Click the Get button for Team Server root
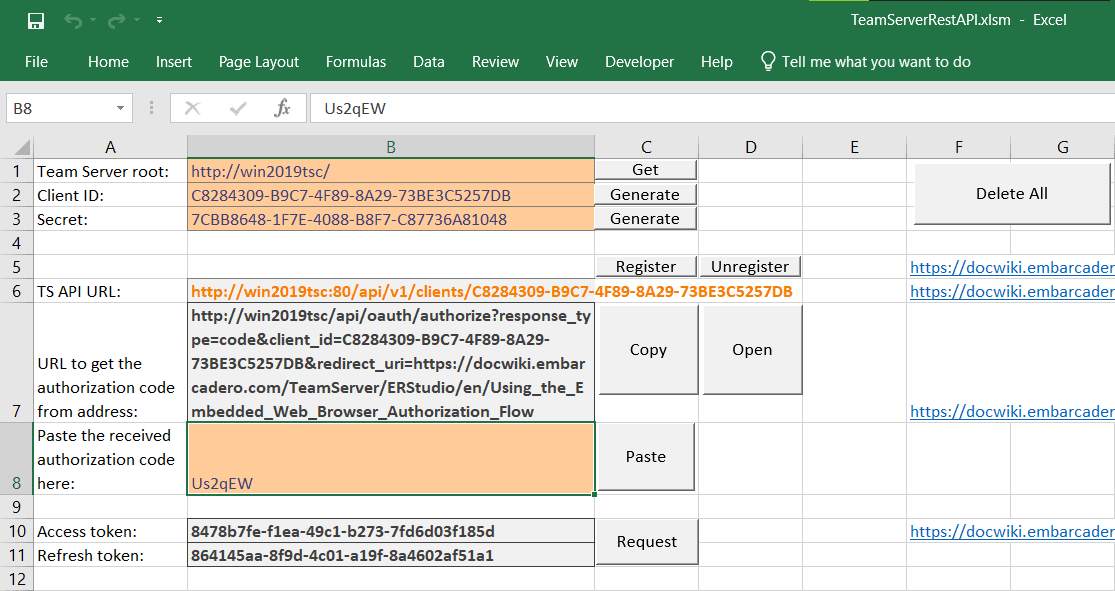Image resolution: width=1115 pixels, height=591 pixels. point(645,170)
